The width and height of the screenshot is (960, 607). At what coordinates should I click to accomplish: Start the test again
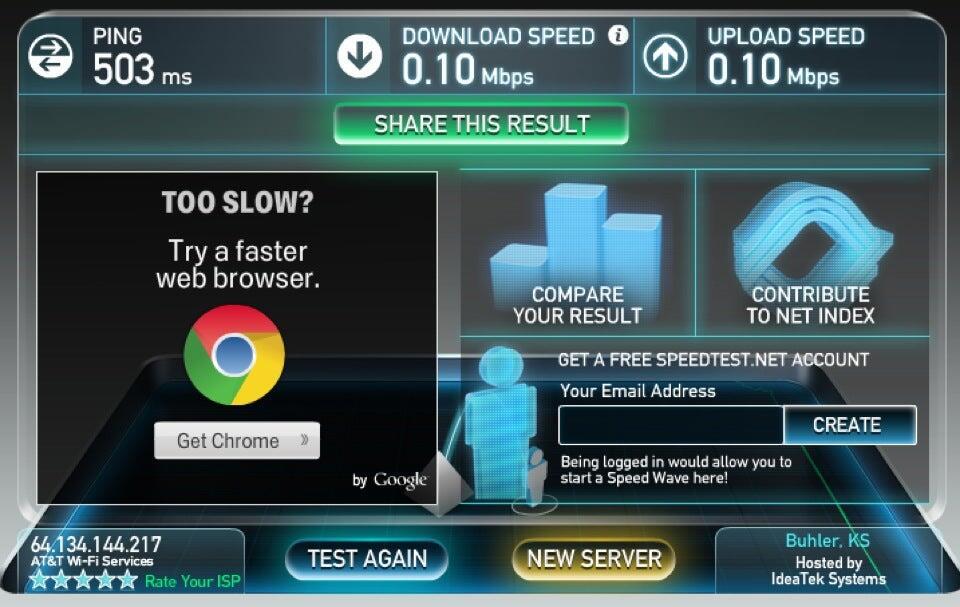pos(367,559)
